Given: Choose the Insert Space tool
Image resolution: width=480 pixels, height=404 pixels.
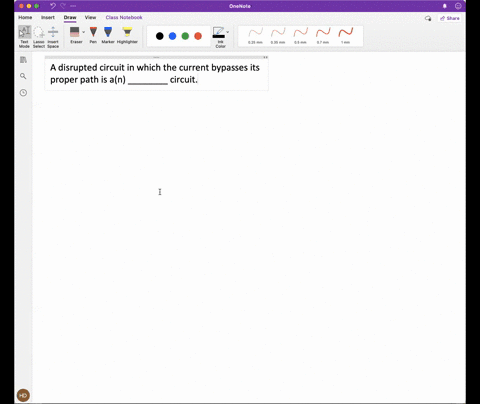Looking at the screenshot, I should pyautogui.click(x=53, y=37).
